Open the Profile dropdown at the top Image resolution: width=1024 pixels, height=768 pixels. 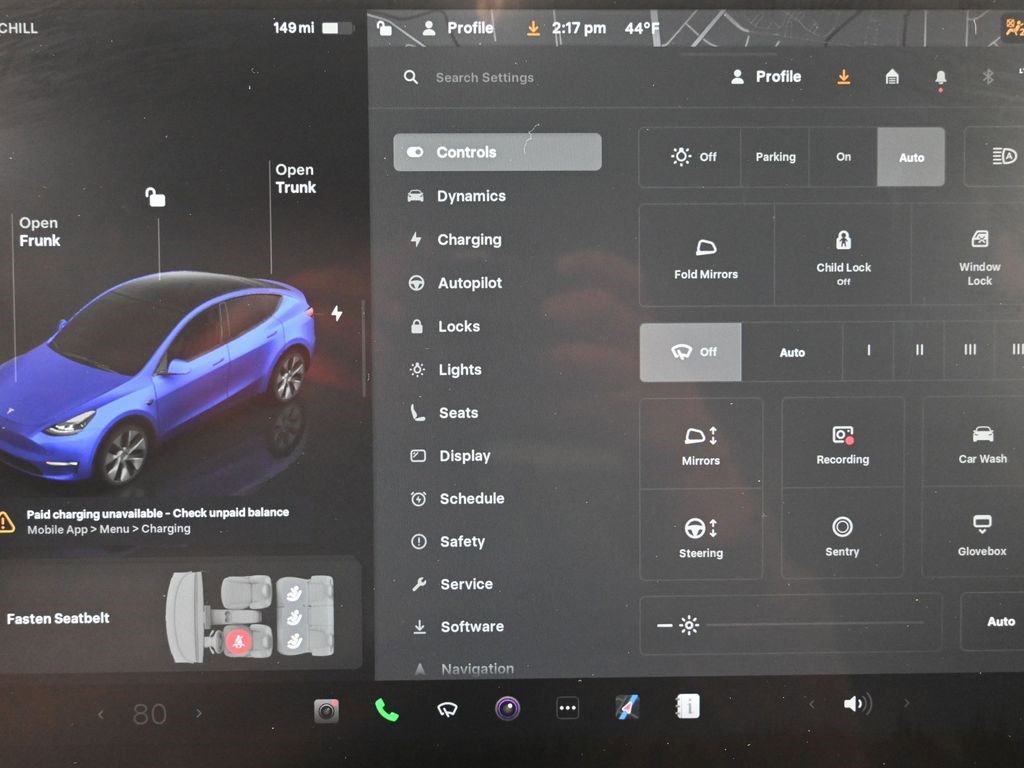pos(765,76)
